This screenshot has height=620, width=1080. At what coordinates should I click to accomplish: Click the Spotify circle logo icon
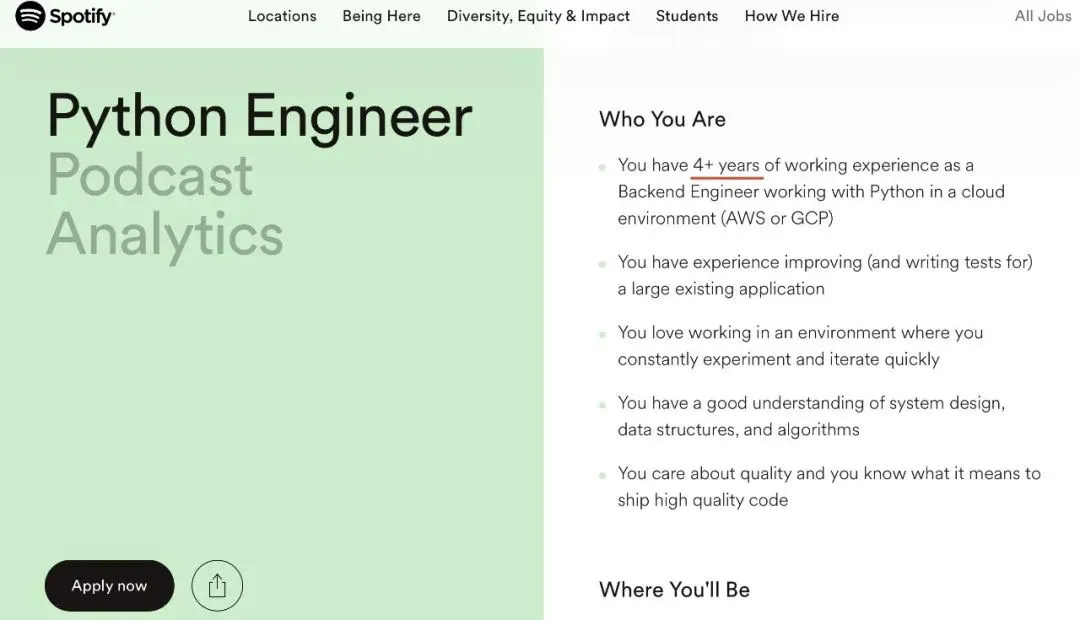(30, 16)
